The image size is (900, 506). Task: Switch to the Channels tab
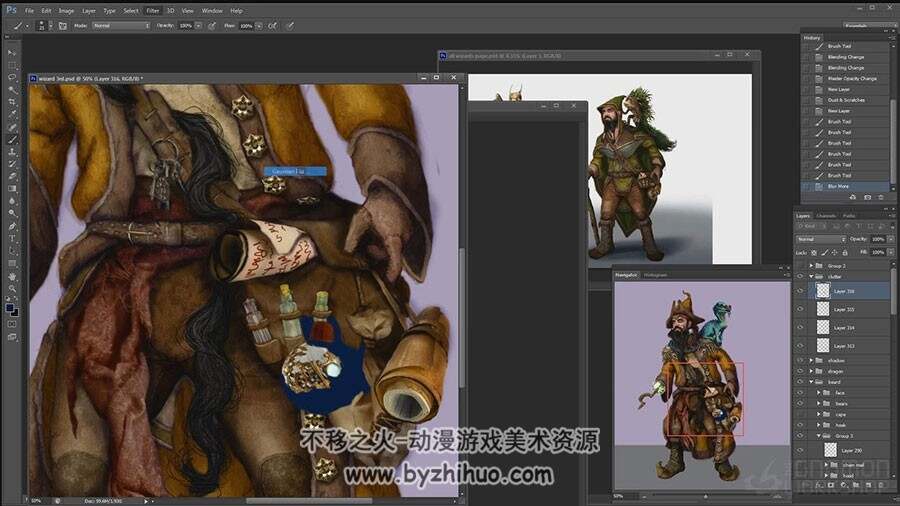[x=826, y=216]
